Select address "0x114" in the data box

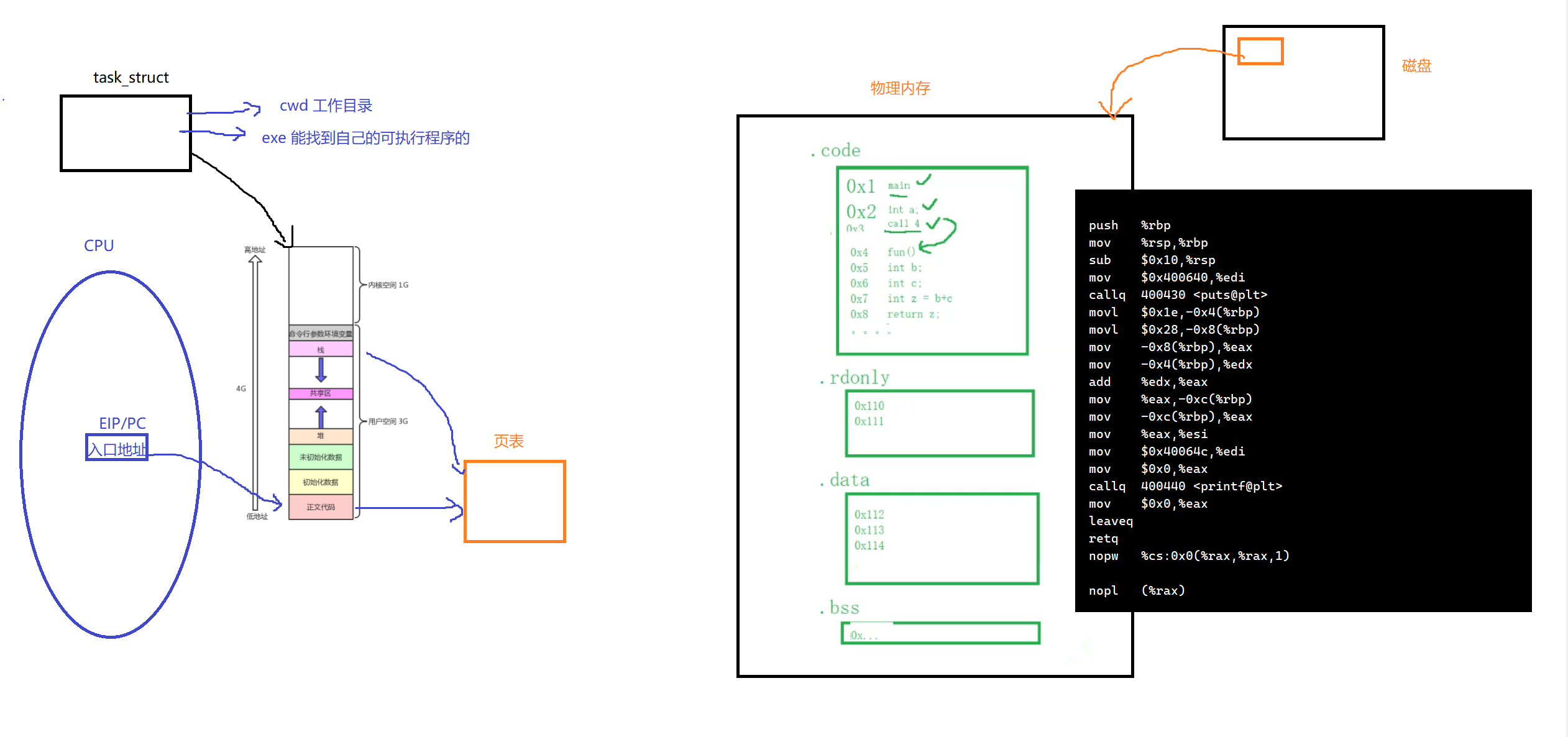(869, 546)
